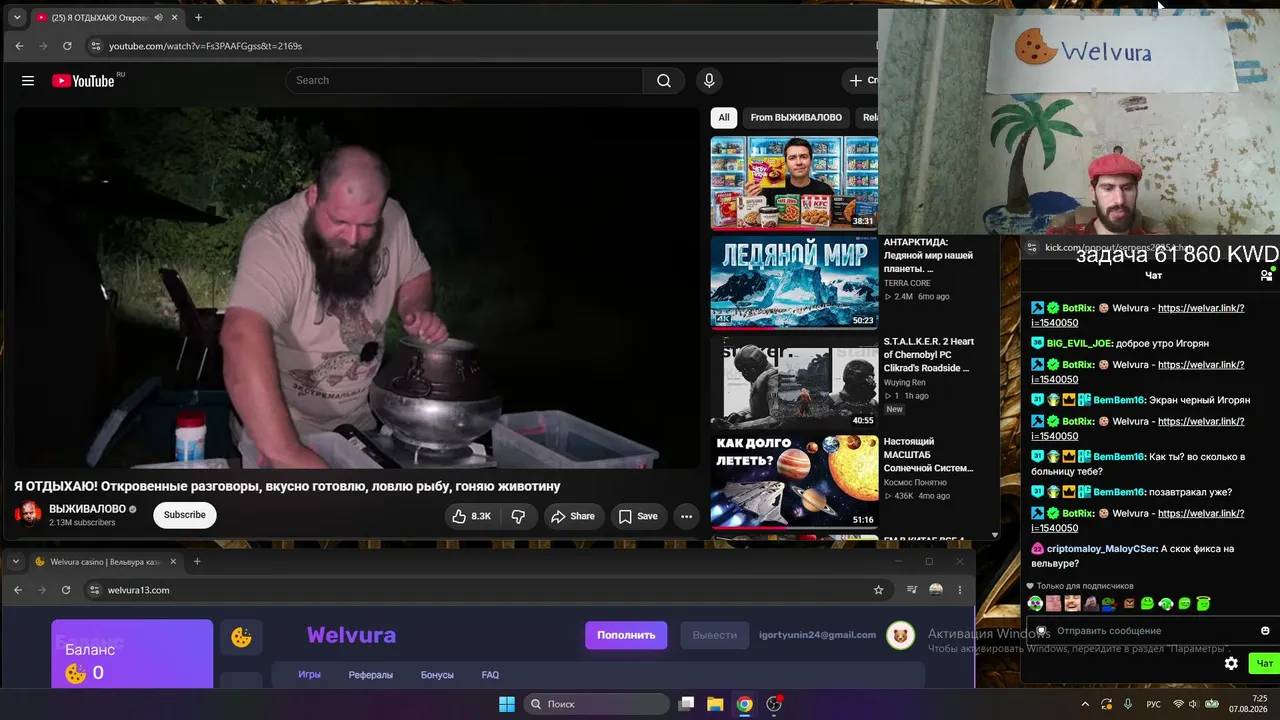
Task: Mute the YouTube tab via speaker icon
Action: [158, 17]
